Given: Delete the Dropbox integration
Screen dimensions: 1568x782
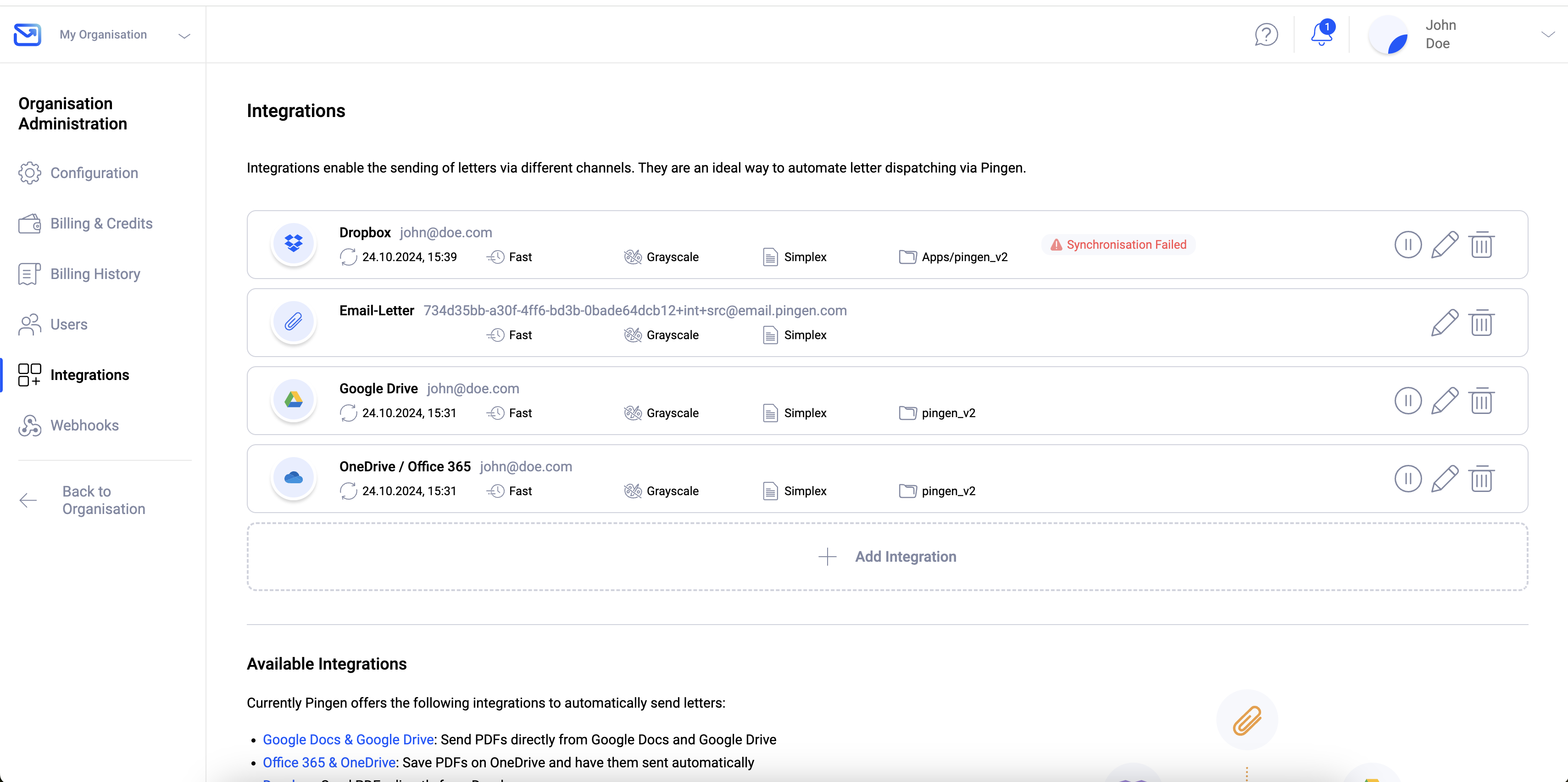Looking at the screenshot, I should [1482, 245].
